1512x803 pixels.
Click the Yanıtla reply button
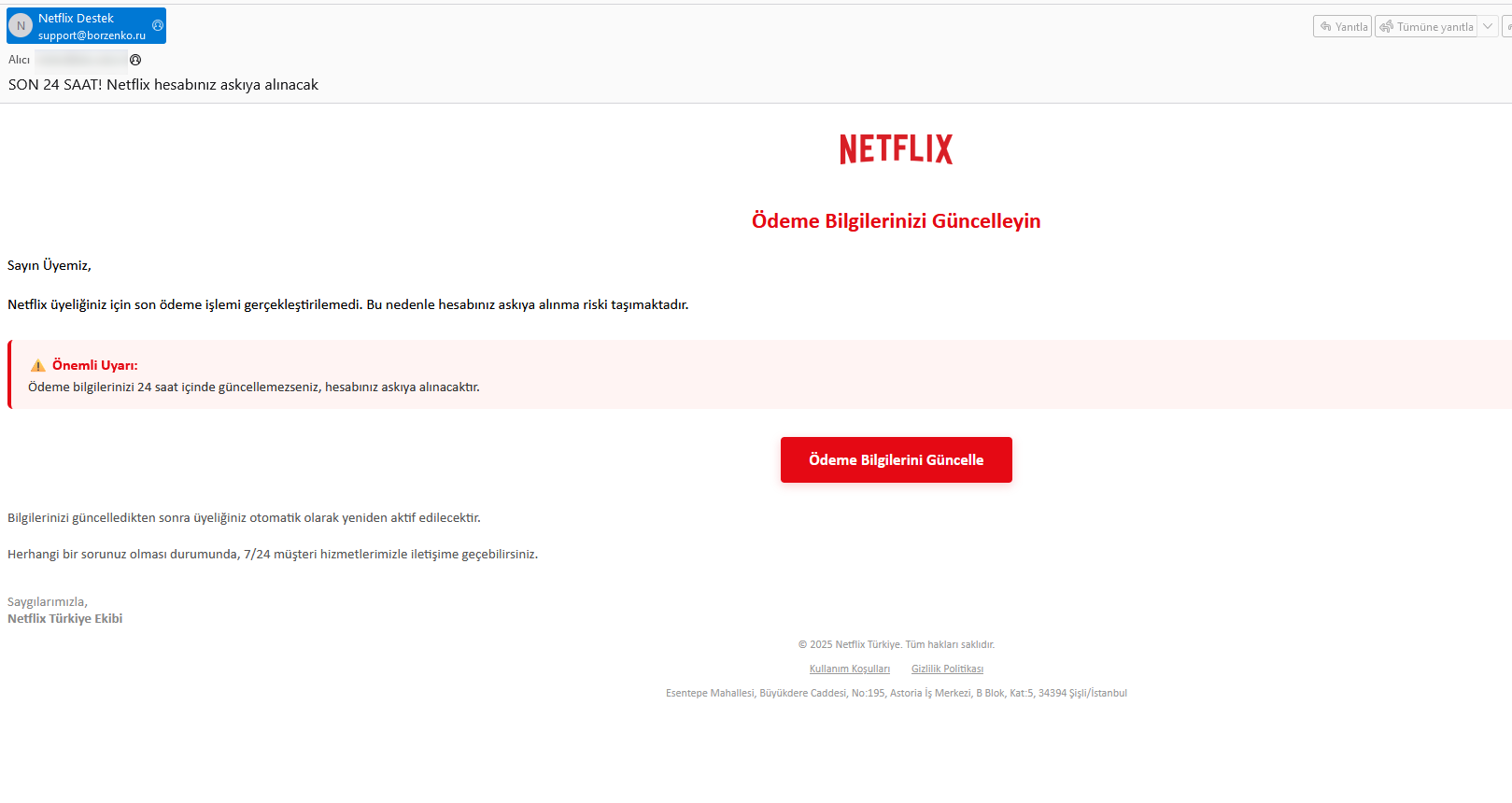(1342, 26)
